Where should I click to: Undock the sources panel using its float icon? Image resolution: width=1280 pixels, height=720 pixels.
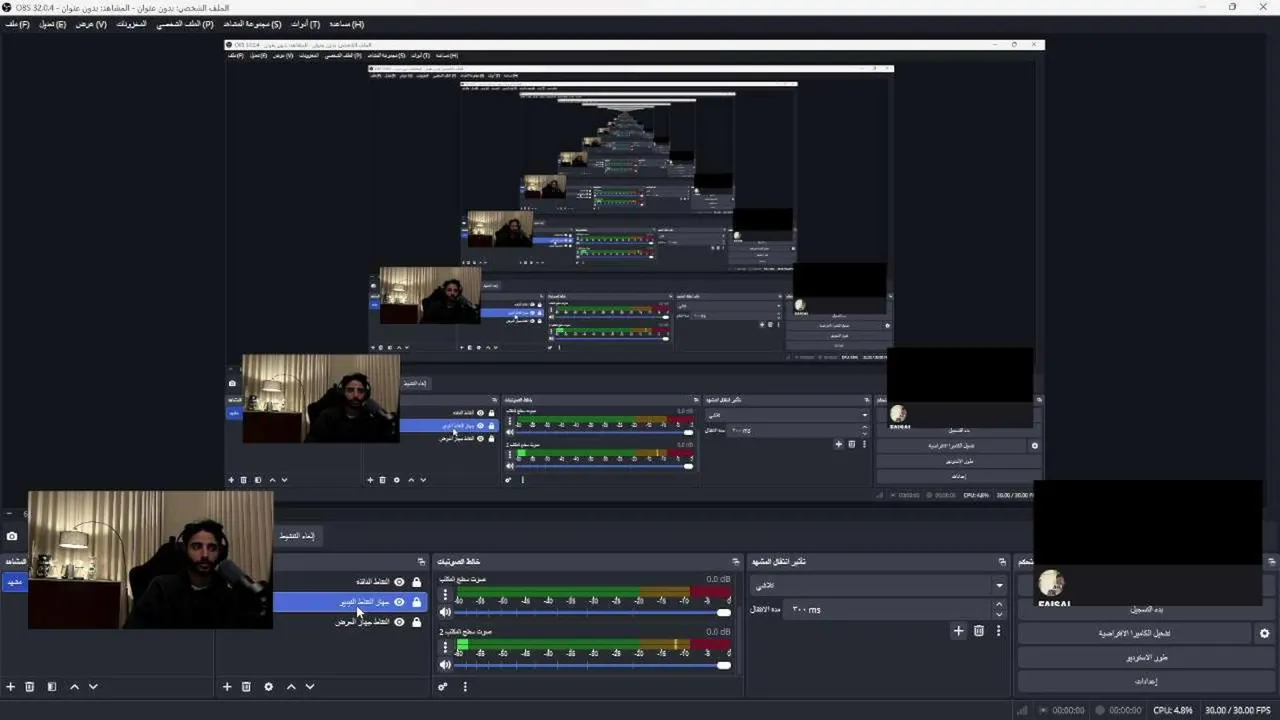tap(421, 562)
